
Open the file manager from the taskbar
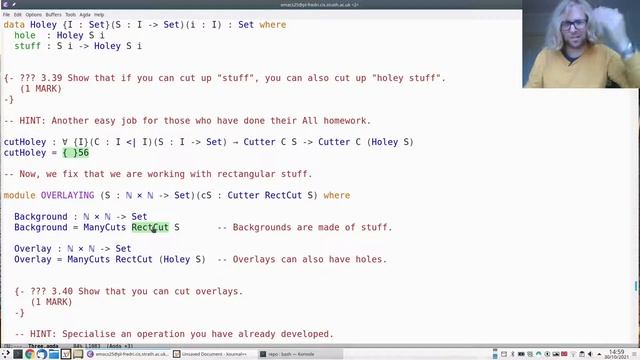54,354
